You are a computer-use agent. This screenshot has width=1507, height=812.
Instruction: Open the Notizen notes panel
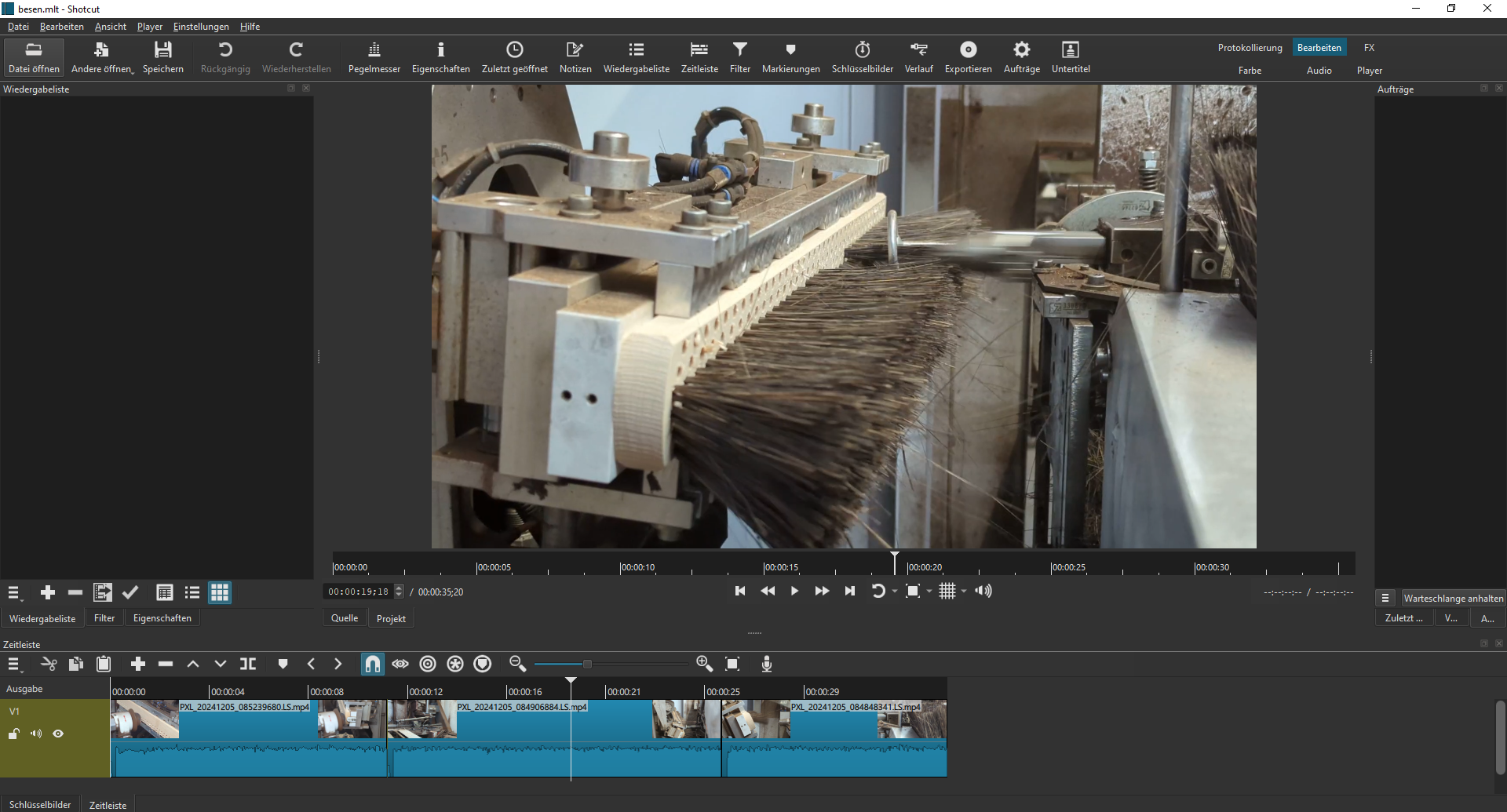[x=575, y=57]
